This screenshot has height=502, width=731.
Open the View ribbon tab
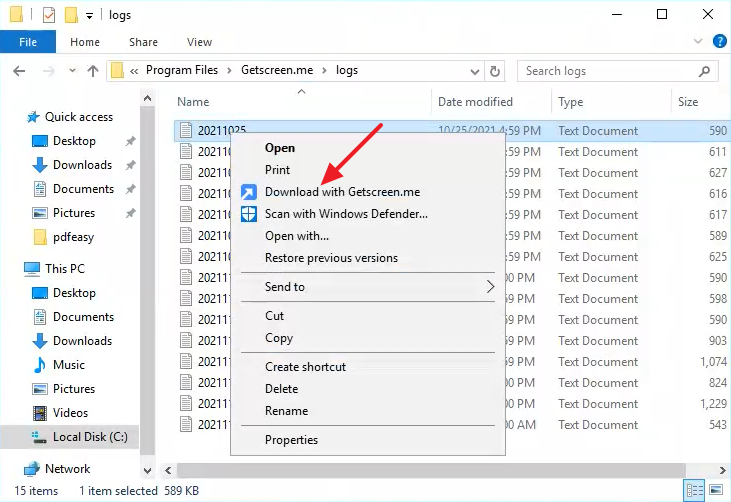pyautogui.click(x=199, y=42)
